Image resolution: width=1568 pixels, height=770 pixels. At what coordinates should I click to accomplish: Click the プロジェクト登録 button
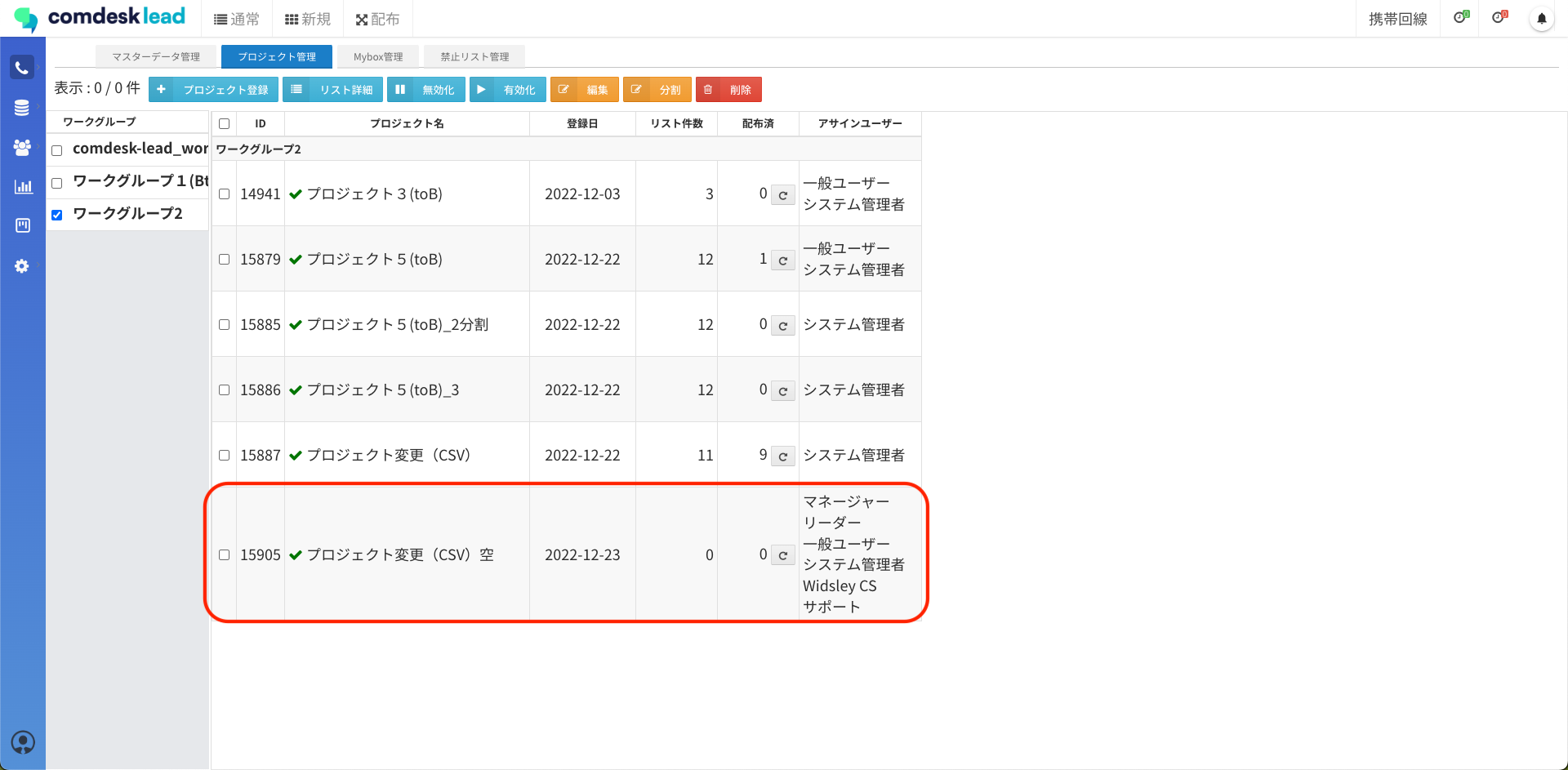[x=214, y=90]
